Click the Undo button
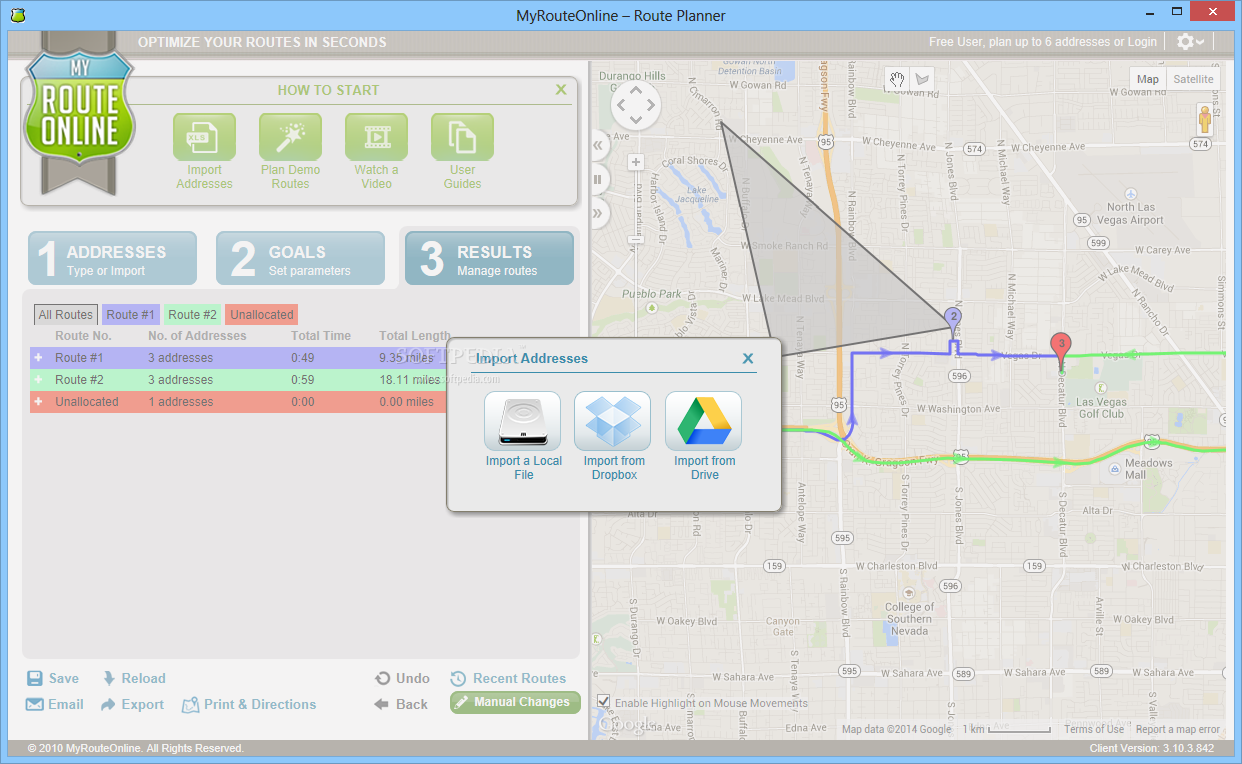This screenshot has width=1242, height=764. pyautogui.click(x=402, y=678)
